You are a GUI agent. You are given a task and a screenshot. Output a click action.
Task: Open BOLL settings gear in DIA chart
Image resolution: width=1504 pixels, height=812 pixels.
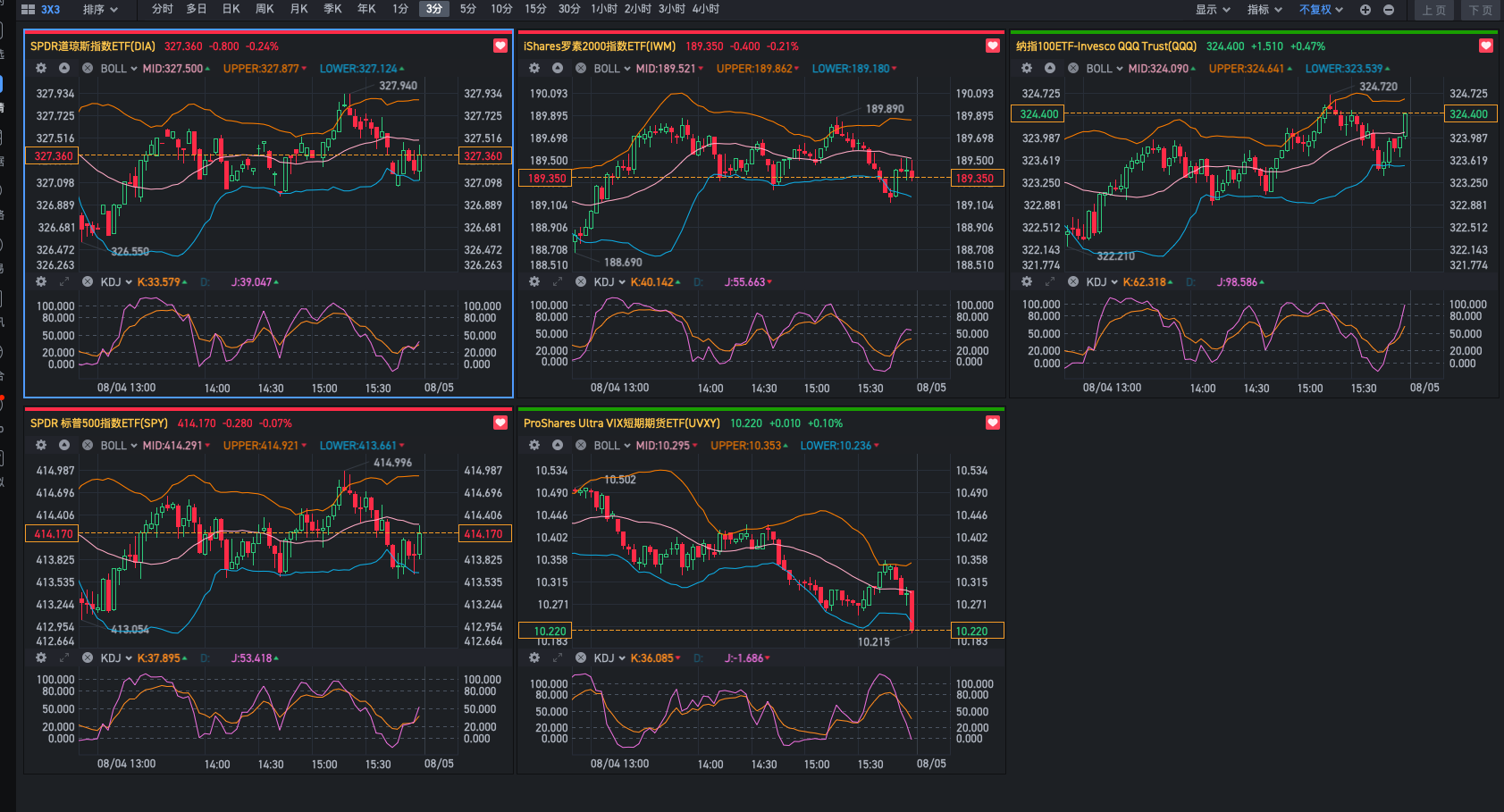(x=41, y=69)
